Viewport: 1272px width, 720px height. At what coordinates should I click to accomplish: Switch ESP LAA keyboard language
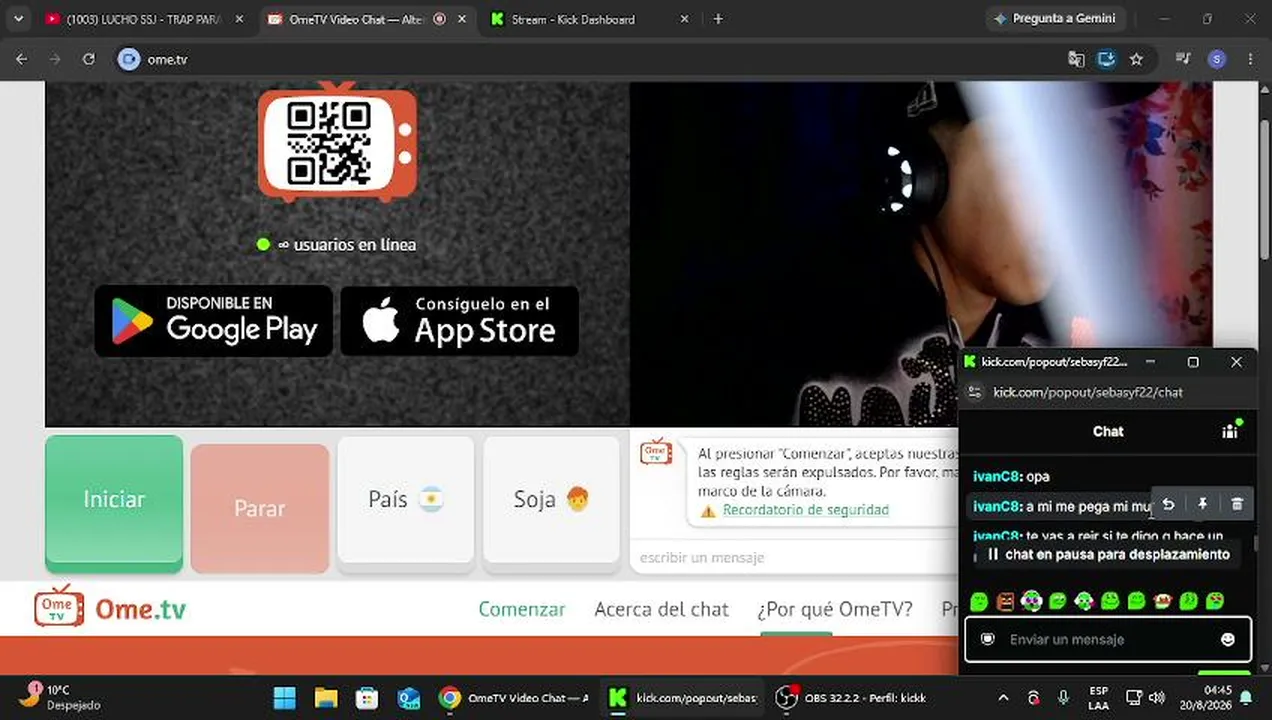tap(1098, 697)
